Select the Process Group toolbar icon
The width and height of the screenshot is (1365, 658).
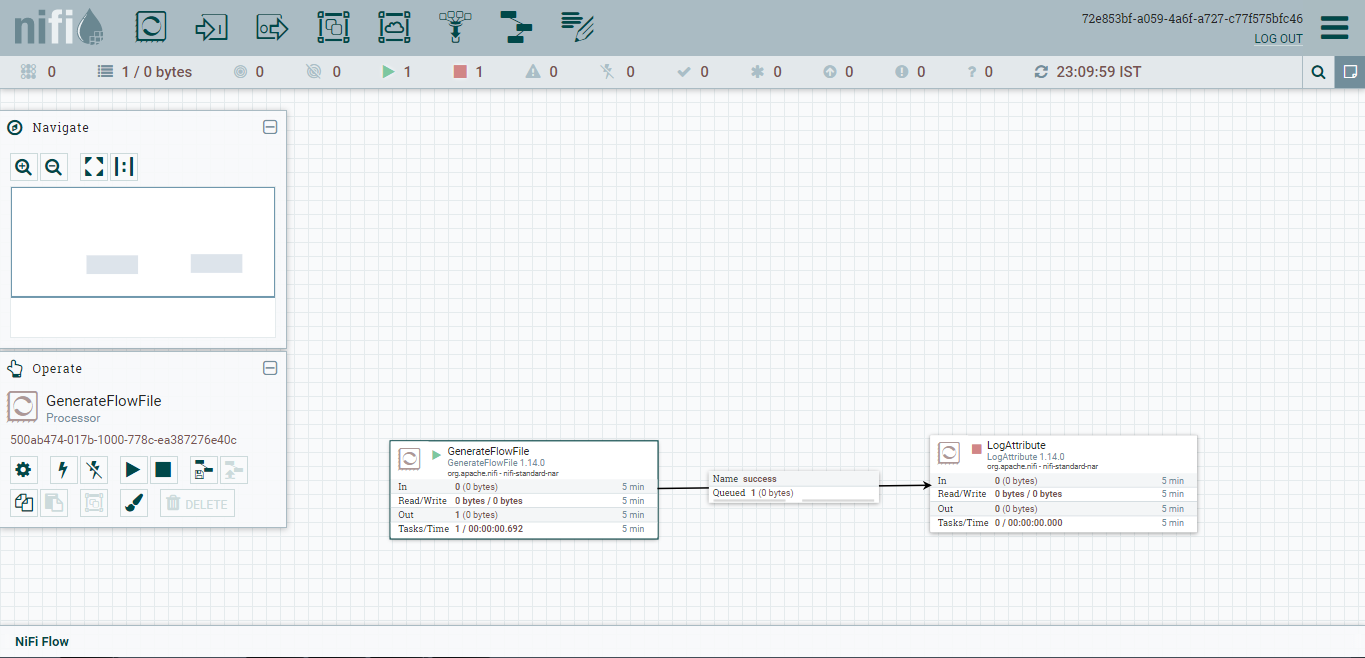click(333, 27)
